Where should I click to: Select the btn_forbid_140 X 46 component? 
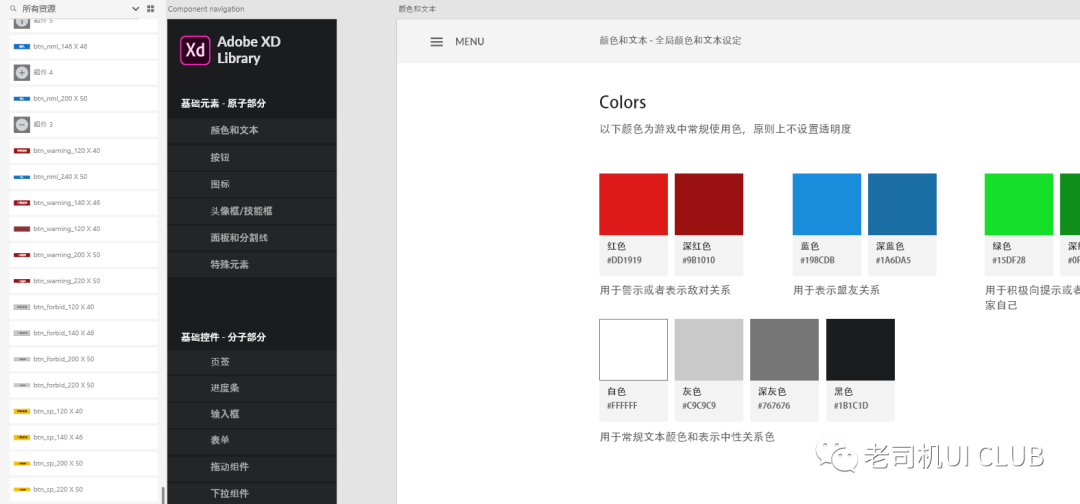(x=83, y=333)
